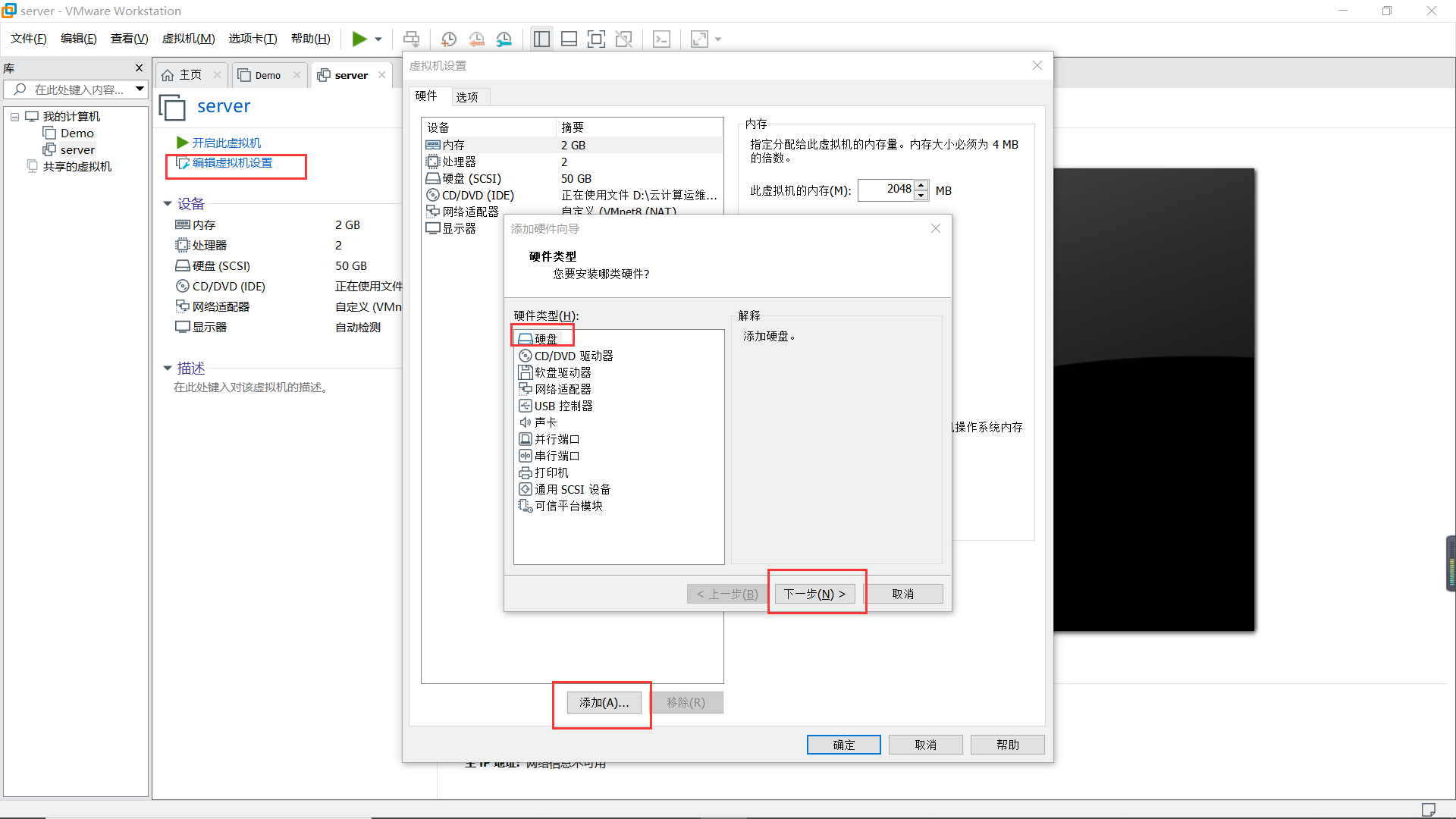This screenshot has height=819, width=1456.
Task: Open the stretch display dropdown arrow
Action: click(x=718, y=39)
